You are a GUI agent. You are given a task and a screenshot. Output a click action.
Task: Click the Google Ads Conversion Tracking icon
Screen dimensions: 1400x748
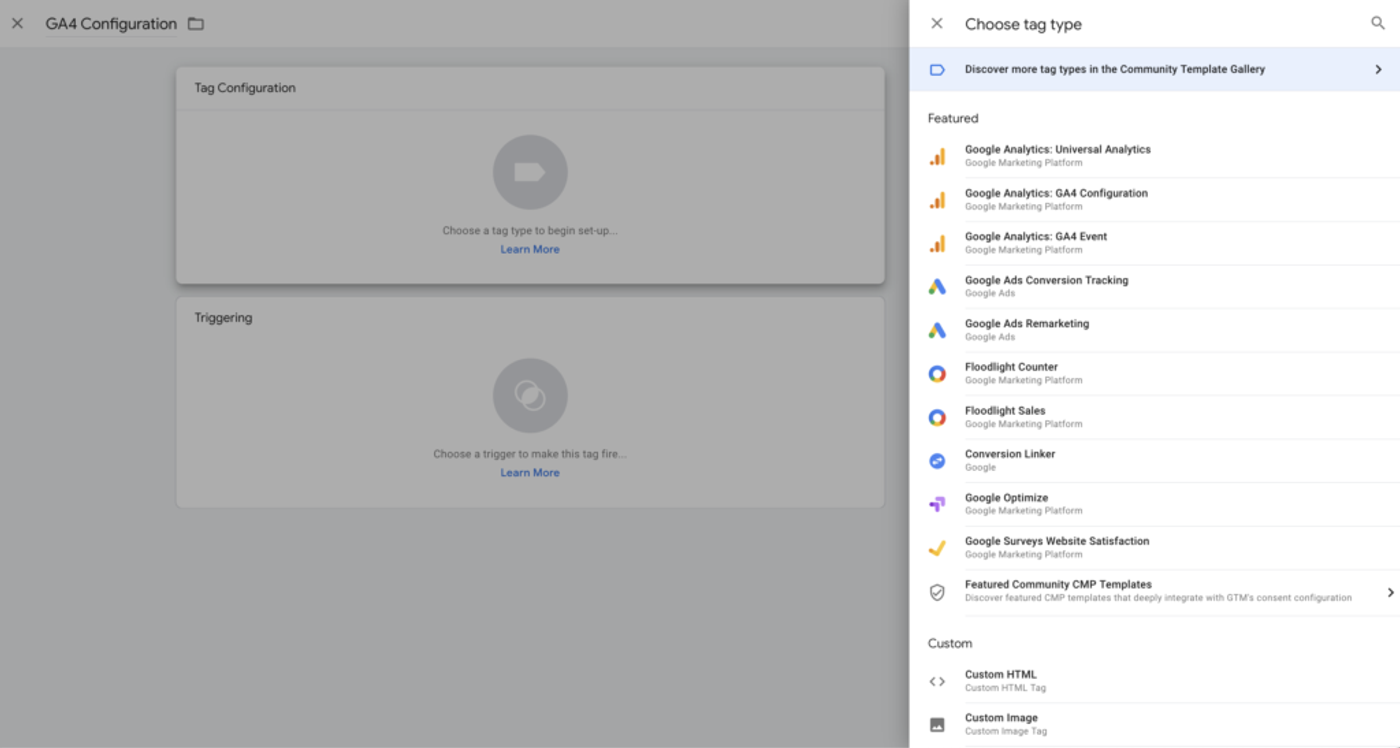coord(937,287)
